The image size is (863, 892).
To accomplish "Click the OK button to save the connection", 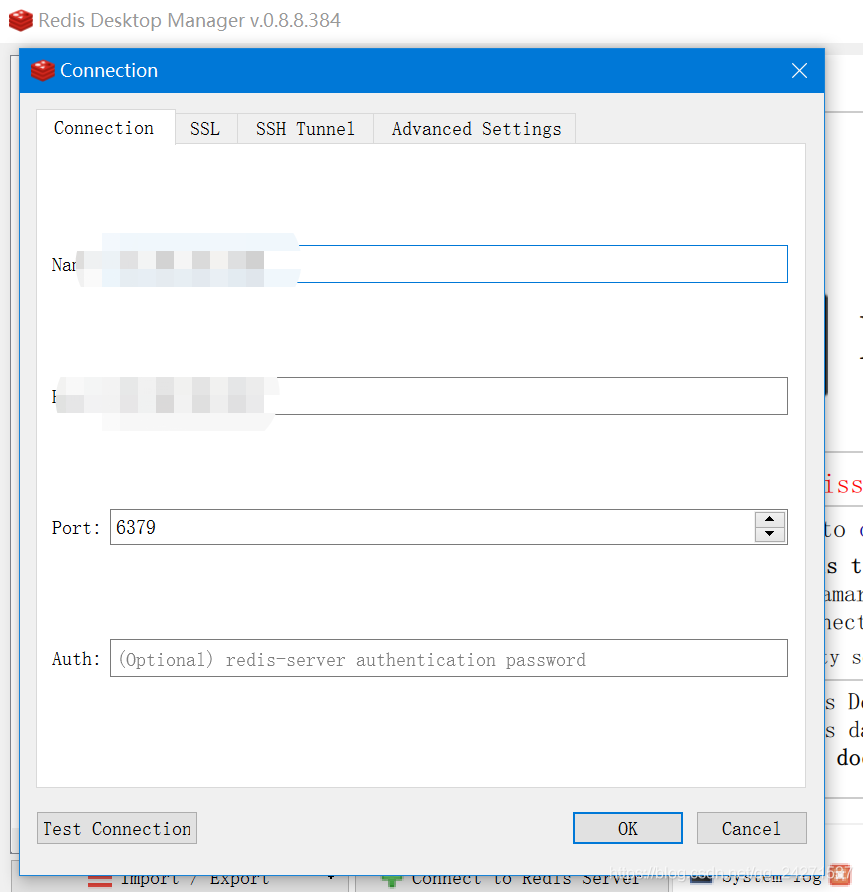I will click(x=627, y=828).
